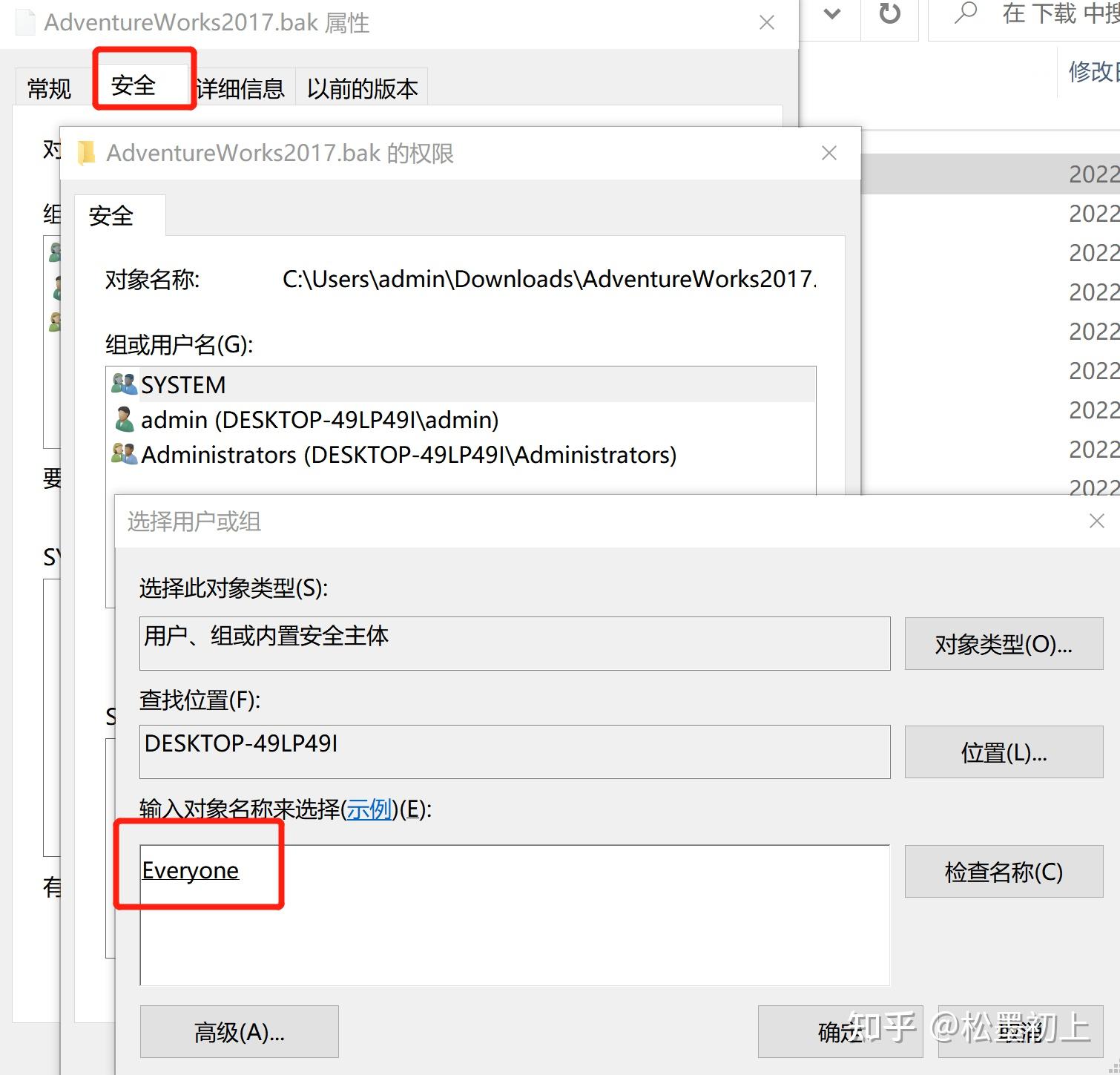Viewport: 1120px width, 1075px height.
Task: Close the AdventureWorks2017.bak 的权限 dialog
Action: (x=829, y=153)
